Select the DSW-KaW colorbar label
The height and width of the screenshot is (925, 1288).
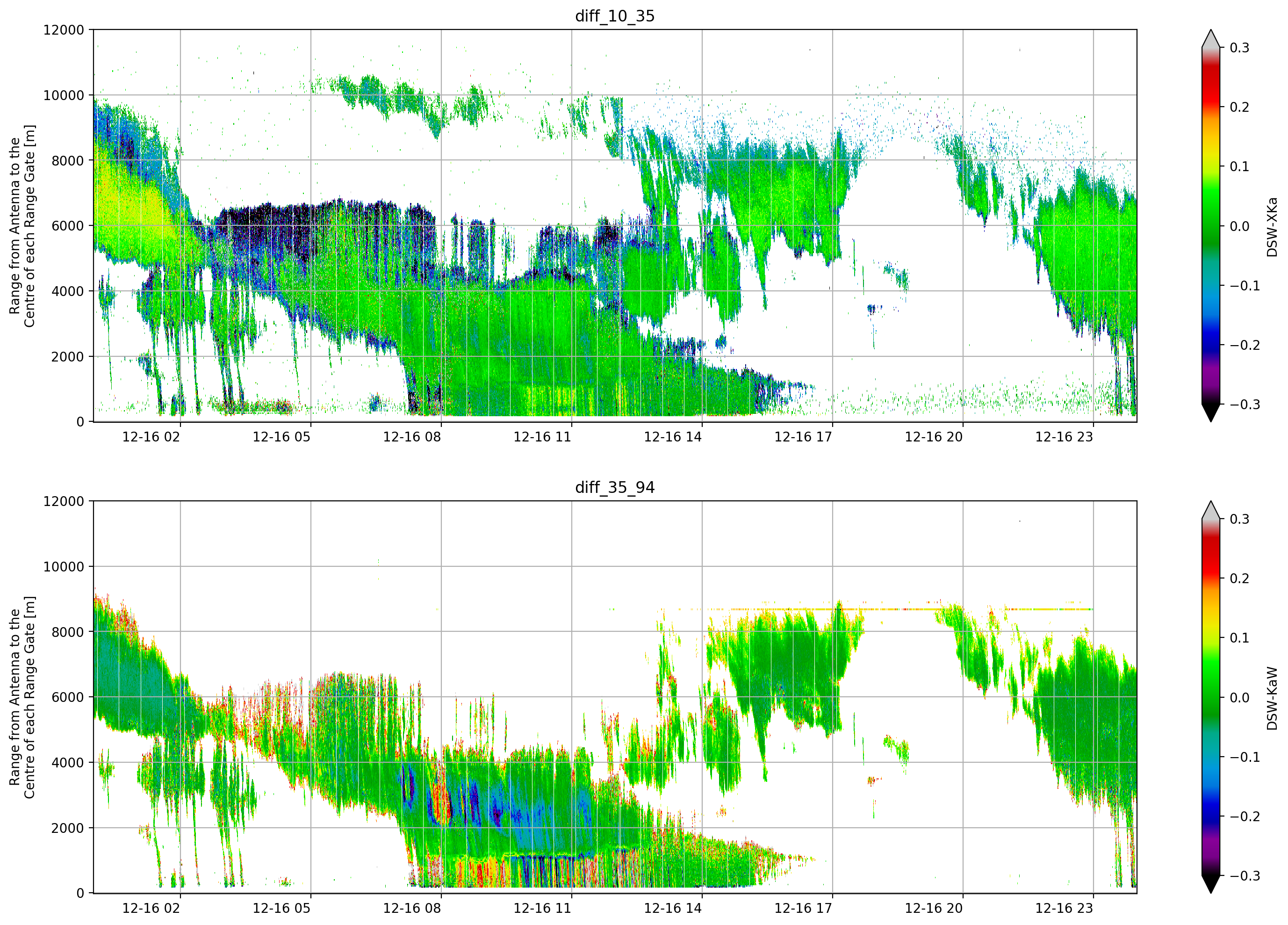tap(1272, 699)
